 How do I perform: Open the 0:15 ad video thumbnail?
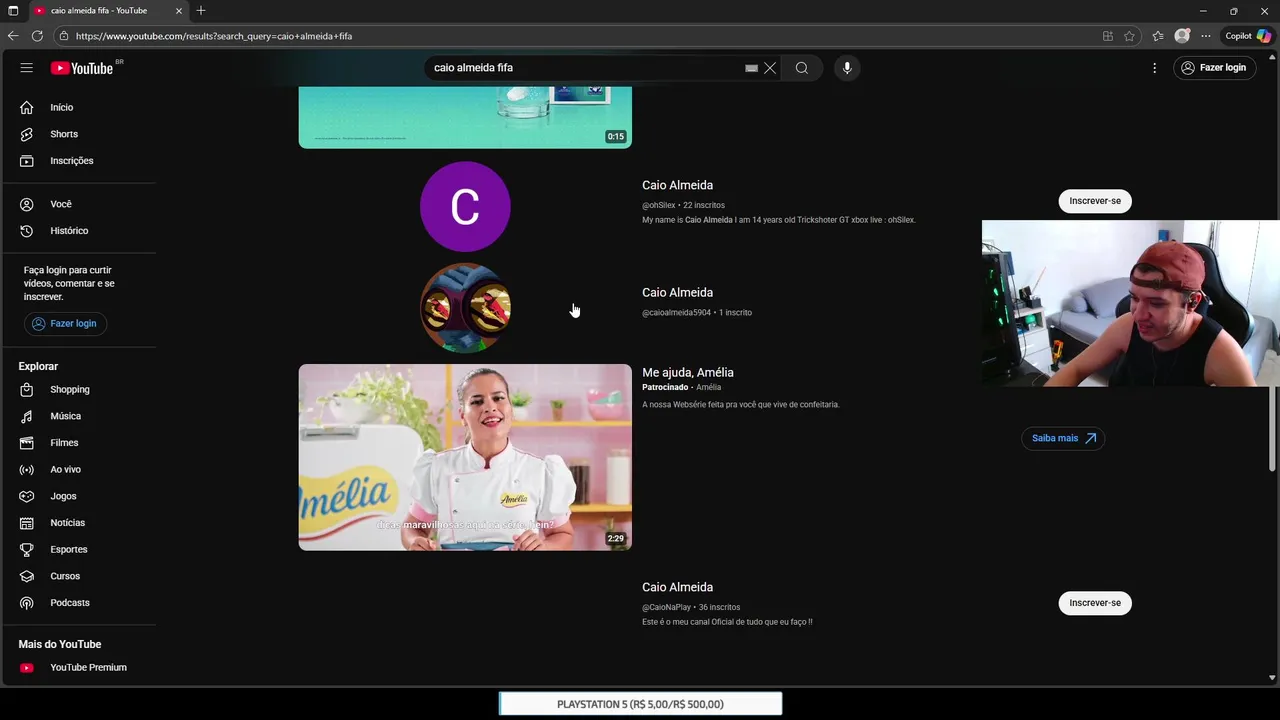(x=465, y=117)
